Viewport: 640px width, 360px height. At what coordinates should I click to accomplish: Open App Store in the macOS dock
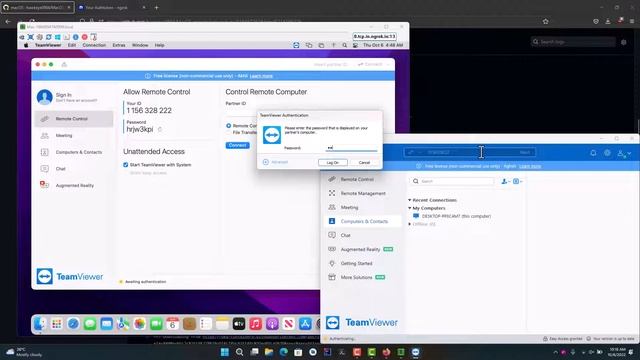click(x=305, y=324)
